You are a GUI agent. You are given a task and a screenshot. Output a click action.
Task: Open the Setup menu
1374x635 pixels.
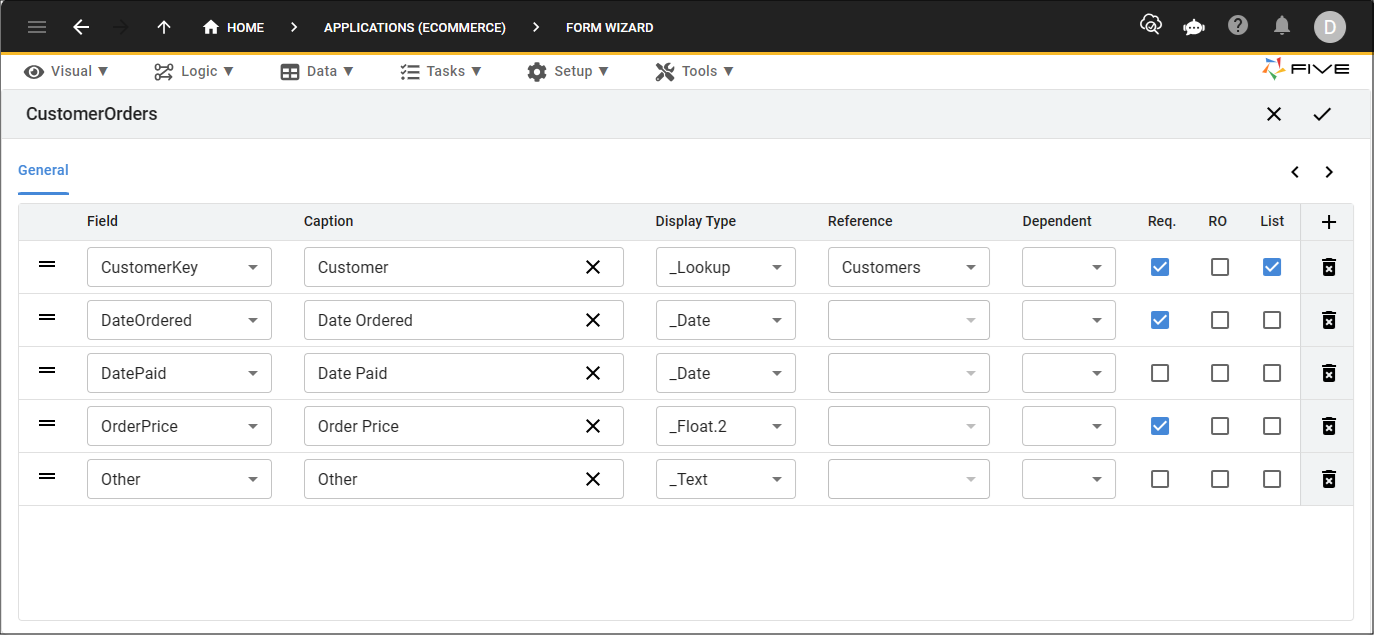568,71
